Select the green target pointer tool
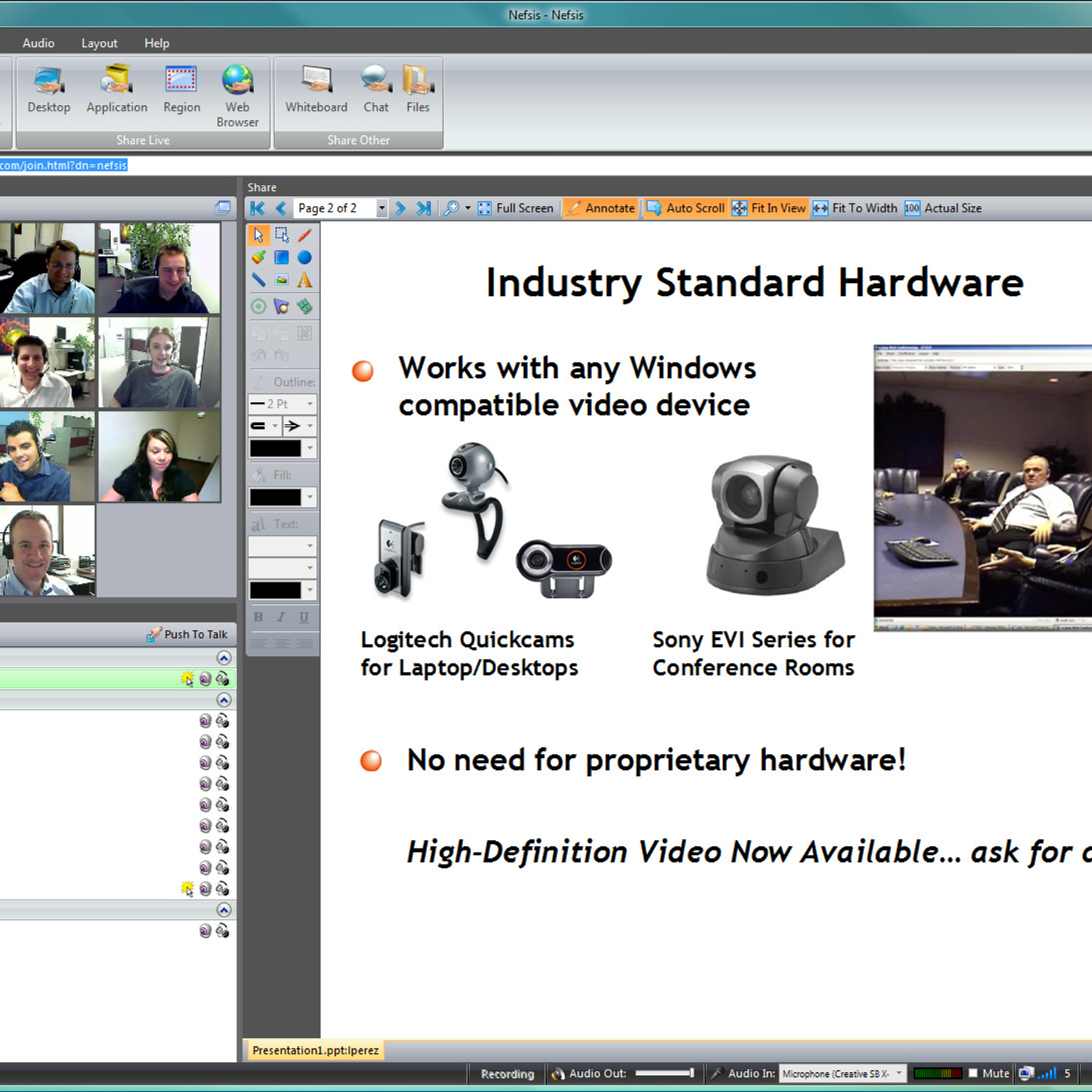This screenshot has height=1092, width=1092. [258, 306]
